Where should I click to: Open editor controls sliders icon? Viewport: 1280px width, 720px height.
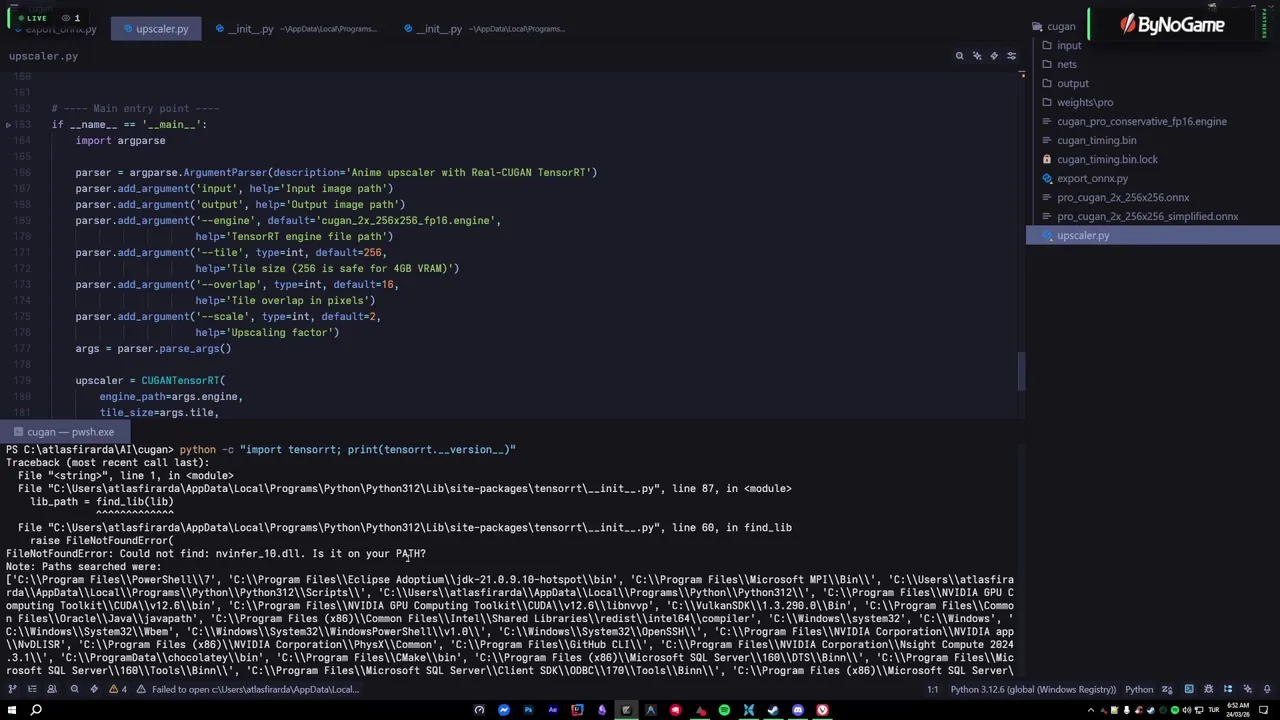pyautogui.click(x=1011, y=56)
